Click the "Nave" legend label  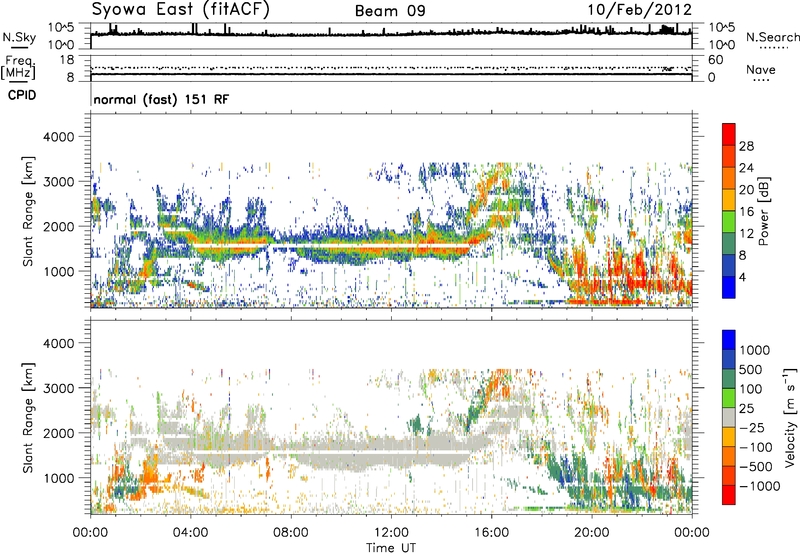(761, 70)
